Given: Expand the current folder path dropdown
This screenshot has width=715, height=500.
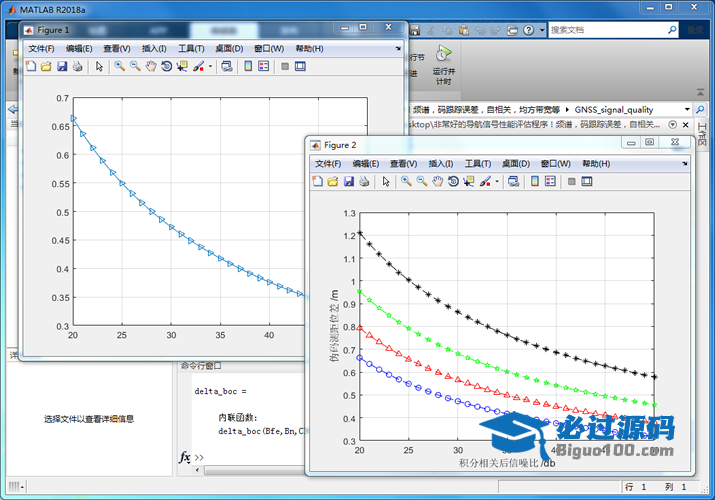Looking at the screenshot, I should point(687,109).
